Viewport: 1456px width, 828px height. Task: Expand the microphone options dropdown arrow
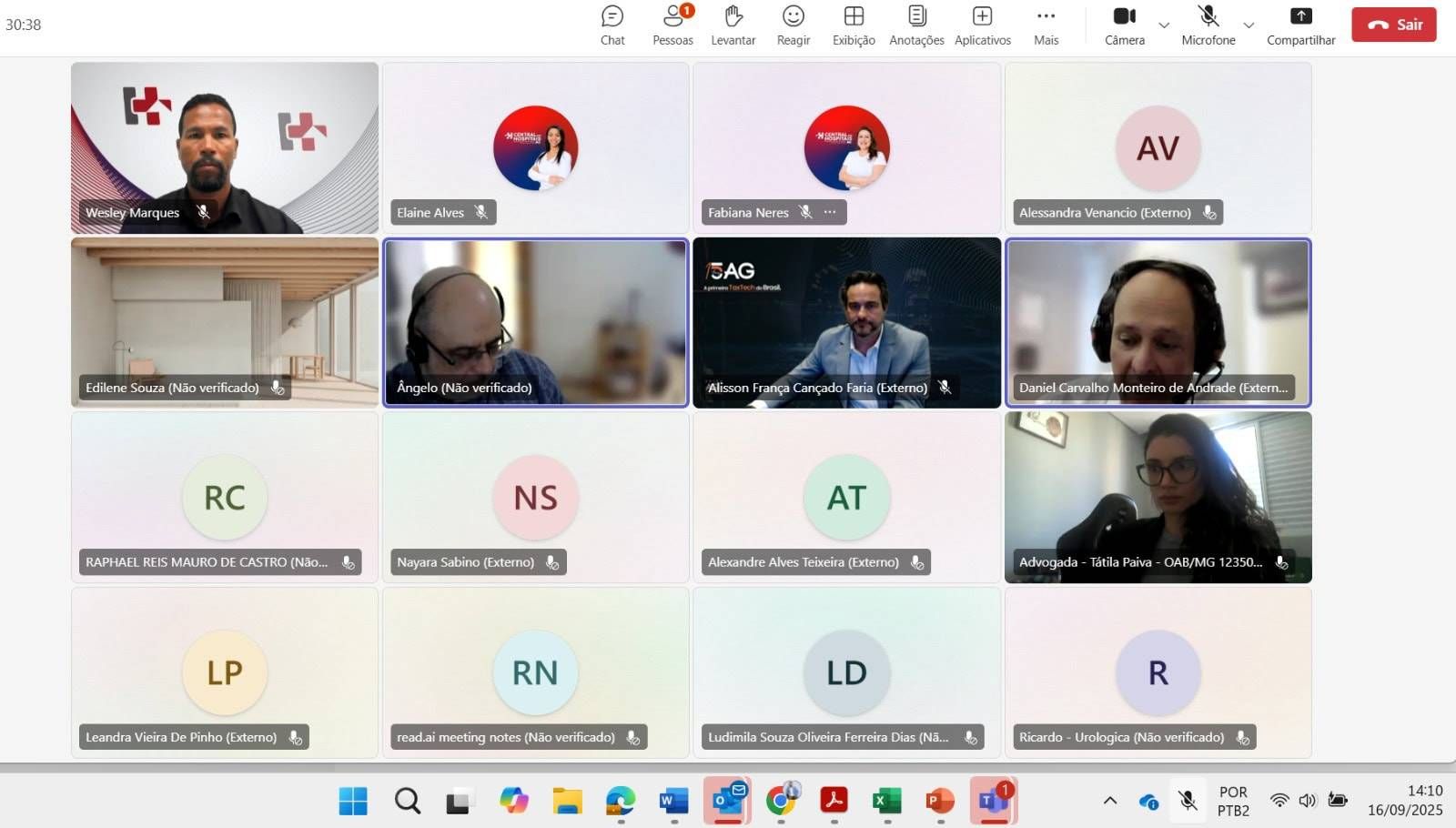(x=1249, y=25)
